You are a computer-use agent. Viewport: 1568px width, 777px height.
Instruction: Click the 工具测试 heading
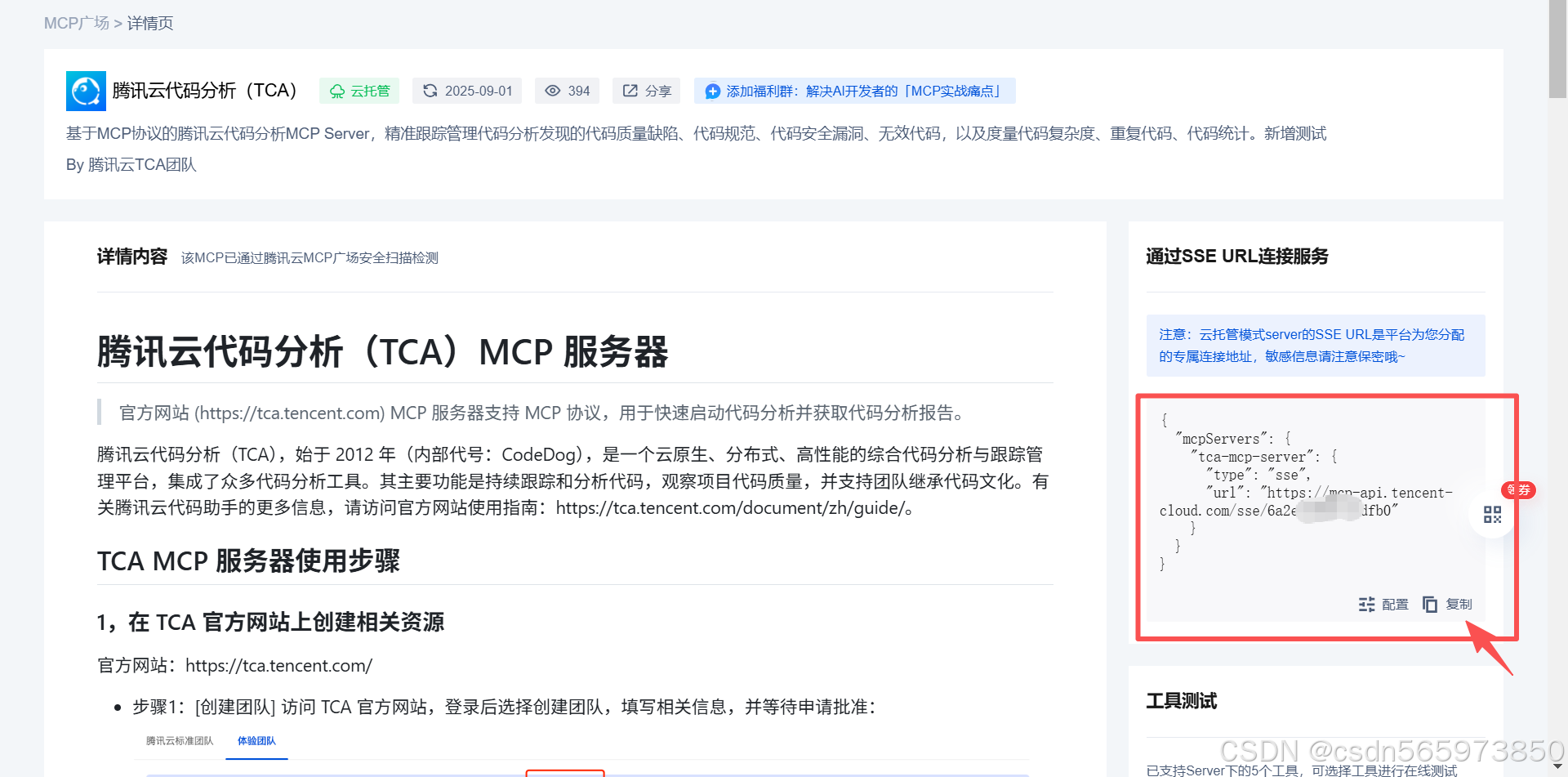[1181, 701]
